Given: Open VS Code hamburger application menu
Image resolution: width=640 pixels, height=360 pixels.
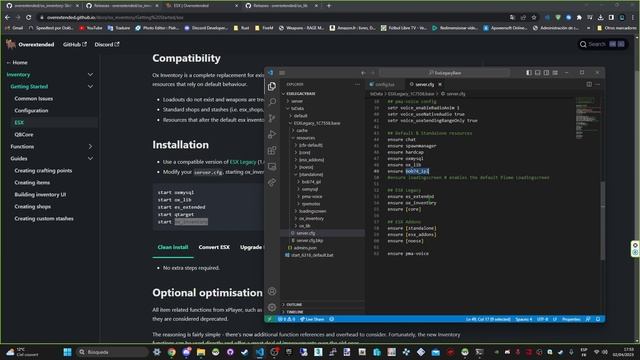Looking at the screenshot, I should [282, 73].
